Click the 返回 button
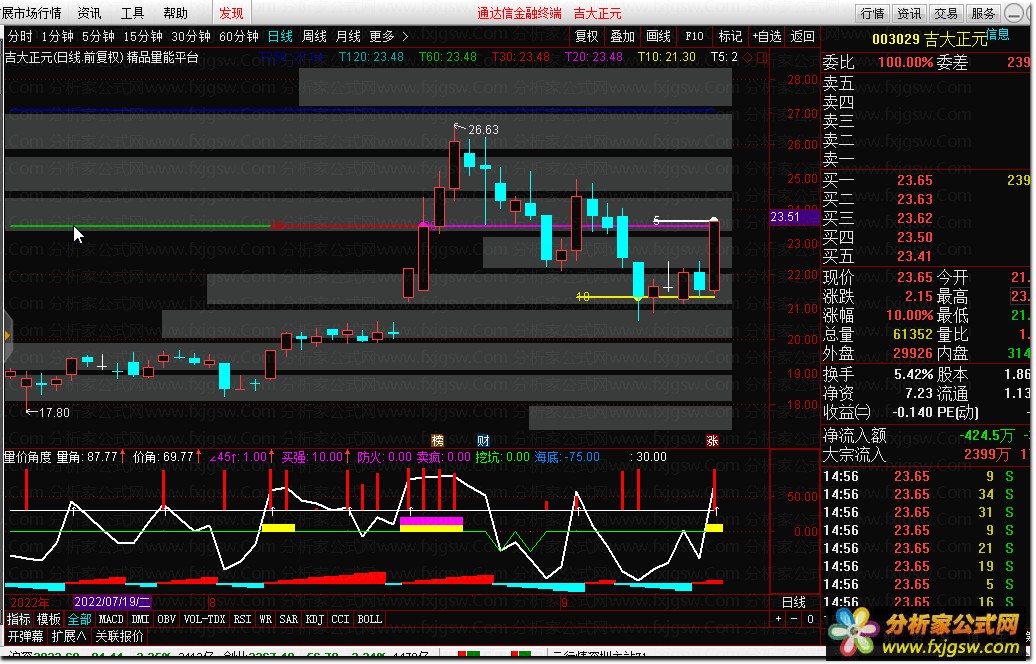1036x664 pixels. coord(803,36)
